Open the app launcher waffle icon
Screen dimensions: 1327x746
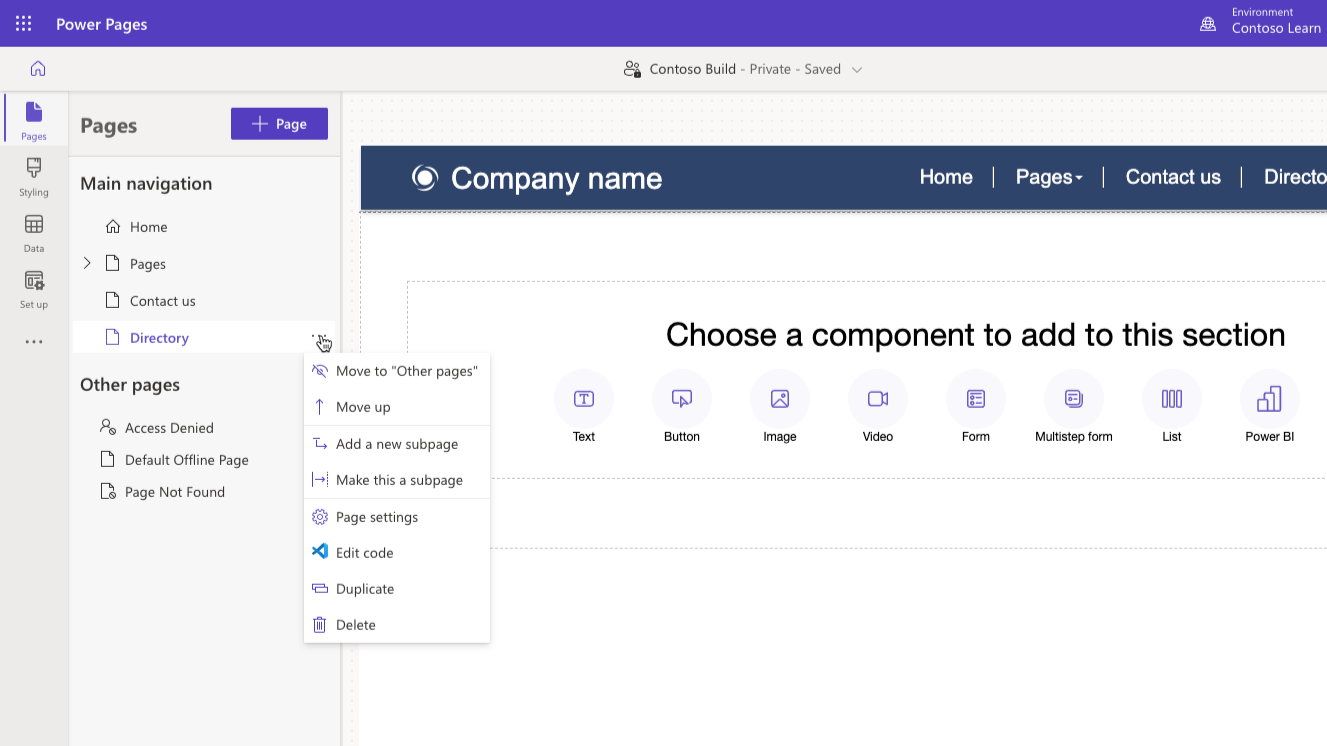24,23
